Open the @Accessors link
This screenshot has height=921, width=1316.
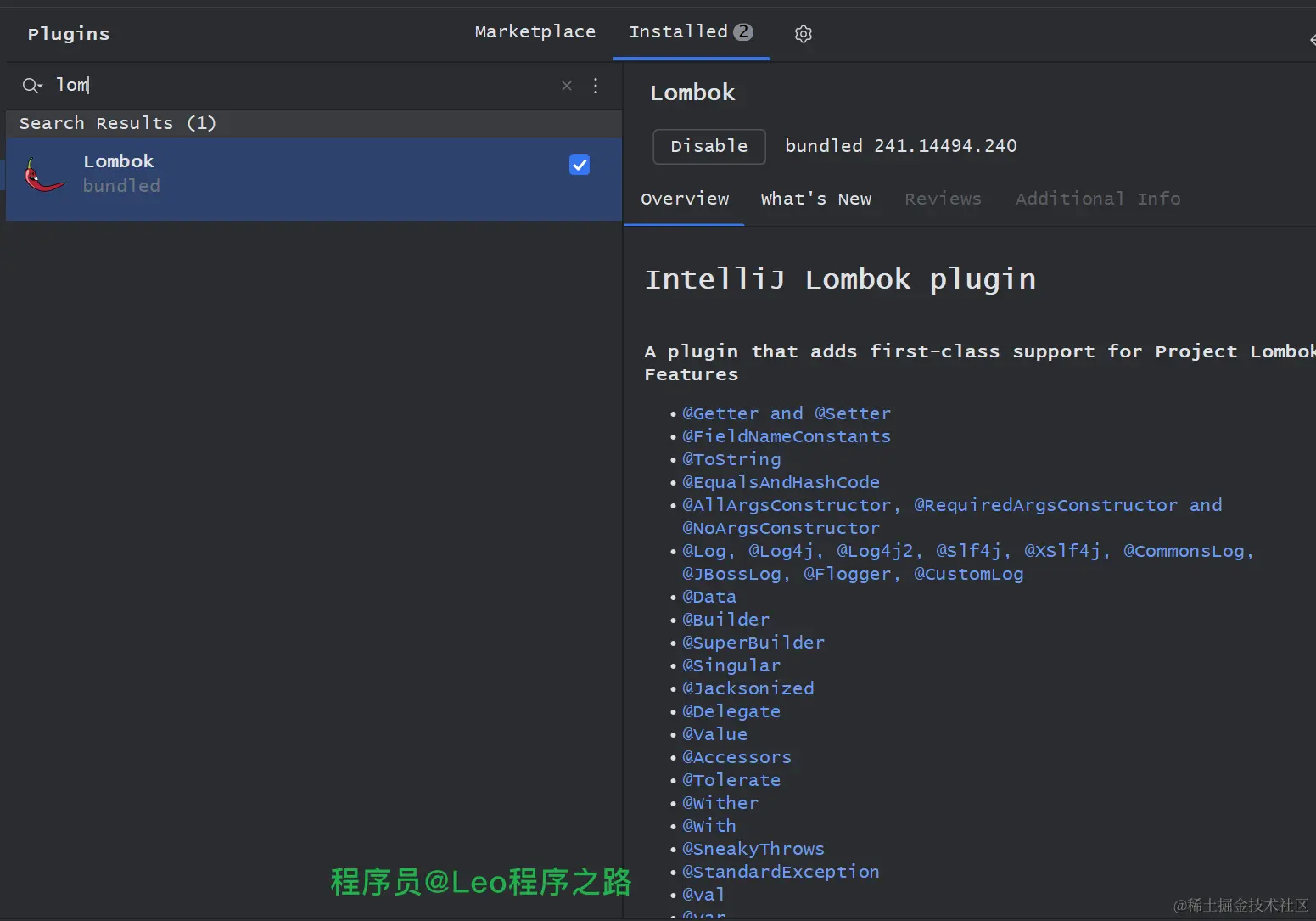click(x=737, y=757)
